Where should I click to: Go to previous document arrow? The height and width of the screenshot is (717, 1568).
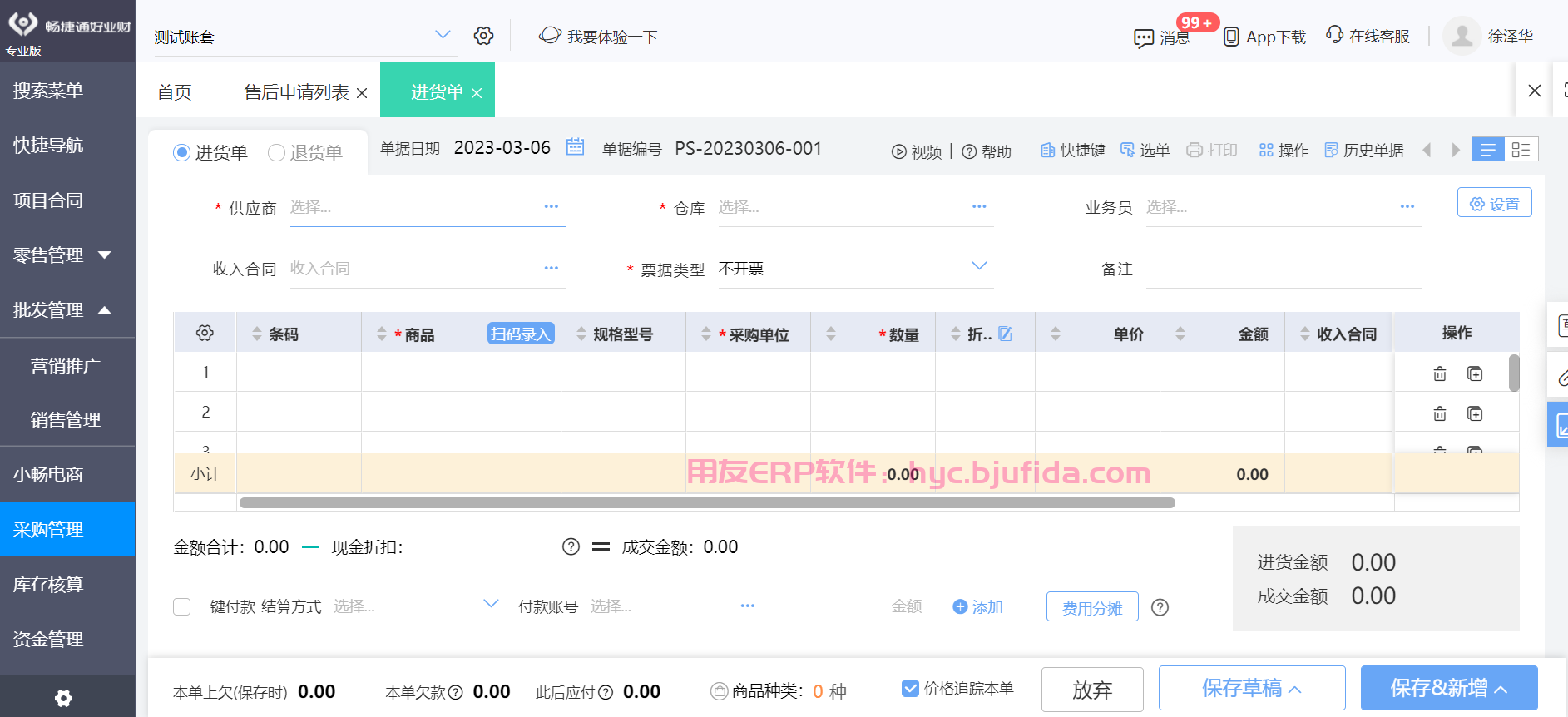click(1427, 150)
